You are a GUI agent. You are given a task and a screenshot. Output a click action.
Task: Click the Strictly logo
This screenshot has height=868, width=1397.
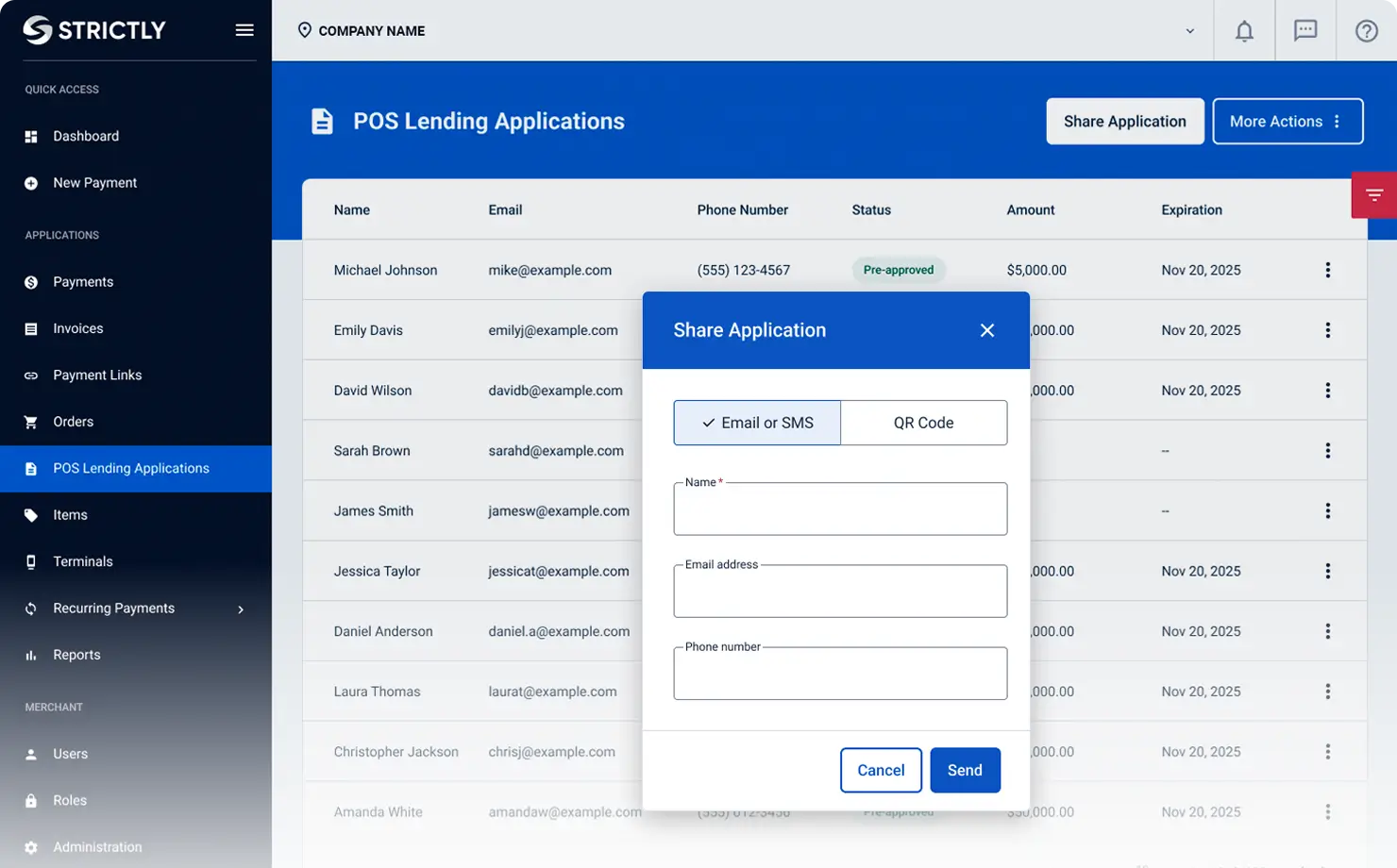point(94,30)
